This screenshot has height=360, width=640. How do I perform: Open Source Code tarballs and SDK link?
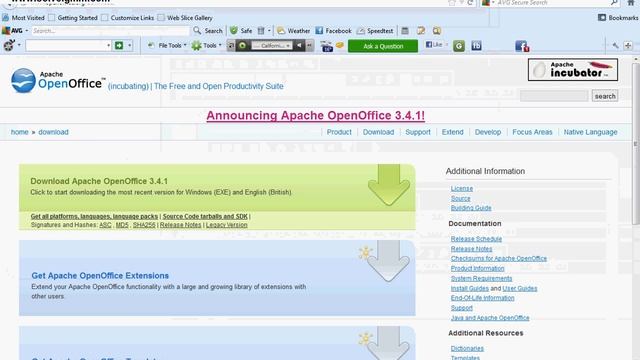(x=205, y=216)
